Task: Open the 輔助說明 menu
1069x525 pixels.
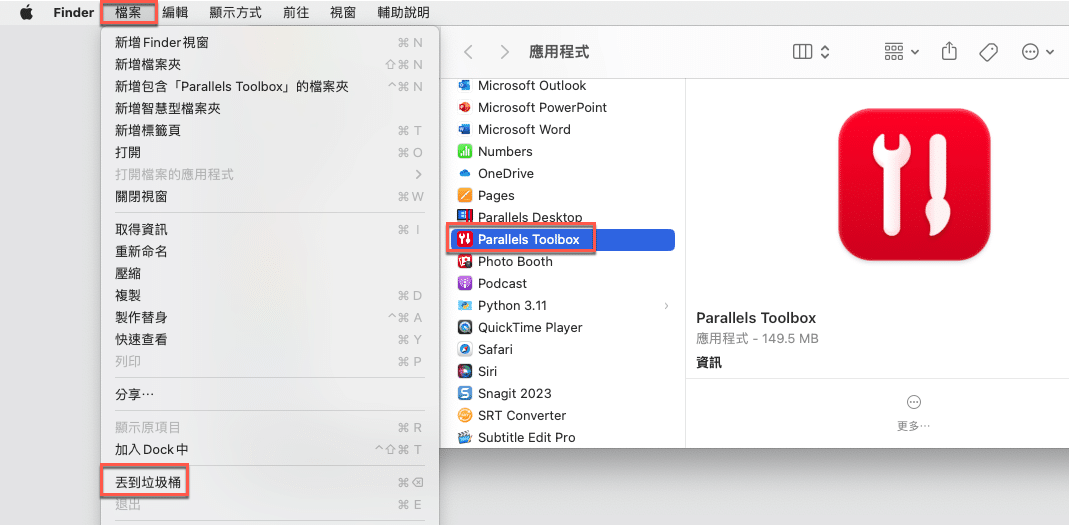Action: coord(403,12)
